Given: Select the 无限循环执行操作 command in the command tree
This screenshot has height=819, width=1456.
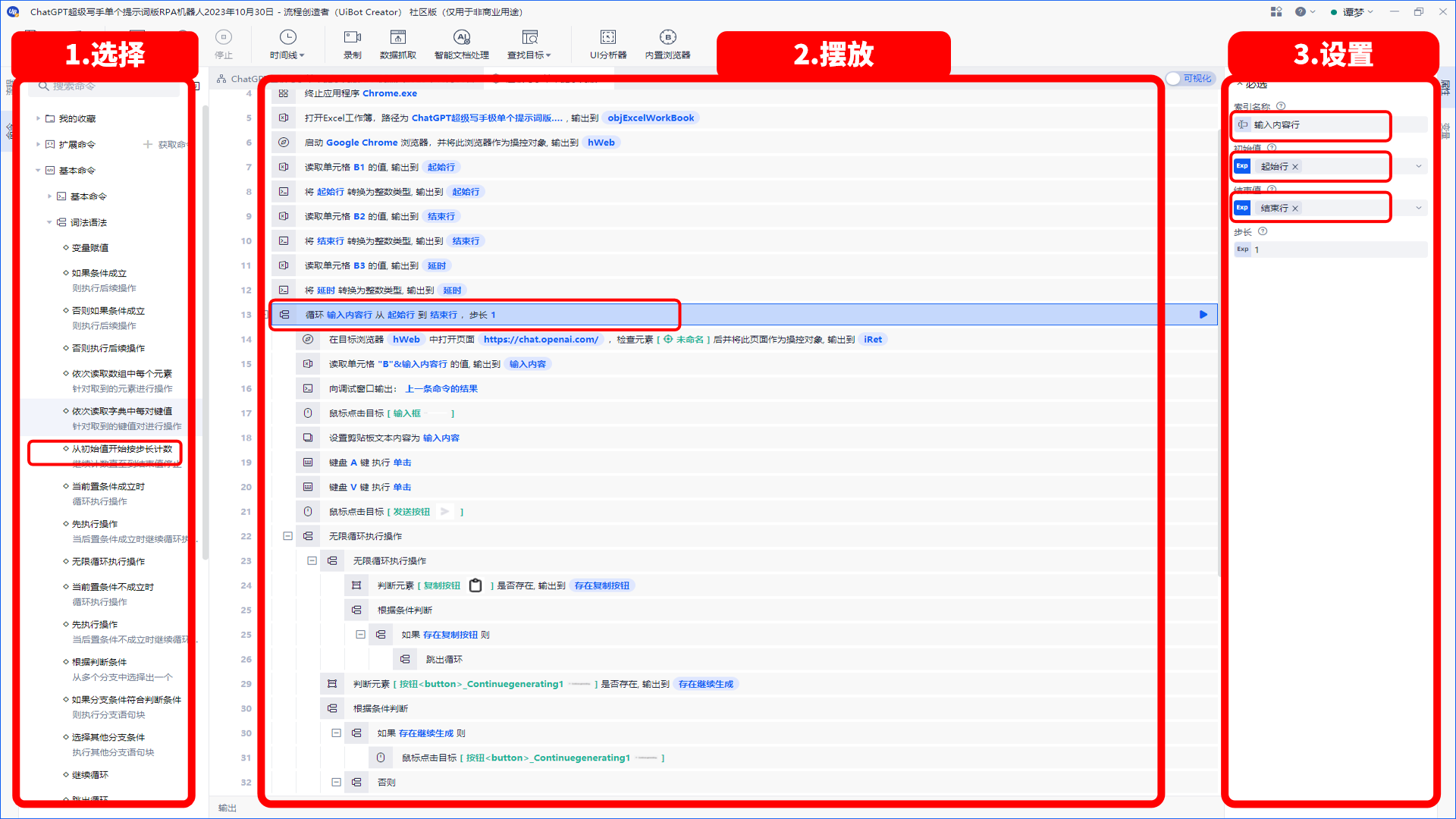Looking at the screenshot, I should click(x=108, y=562).
